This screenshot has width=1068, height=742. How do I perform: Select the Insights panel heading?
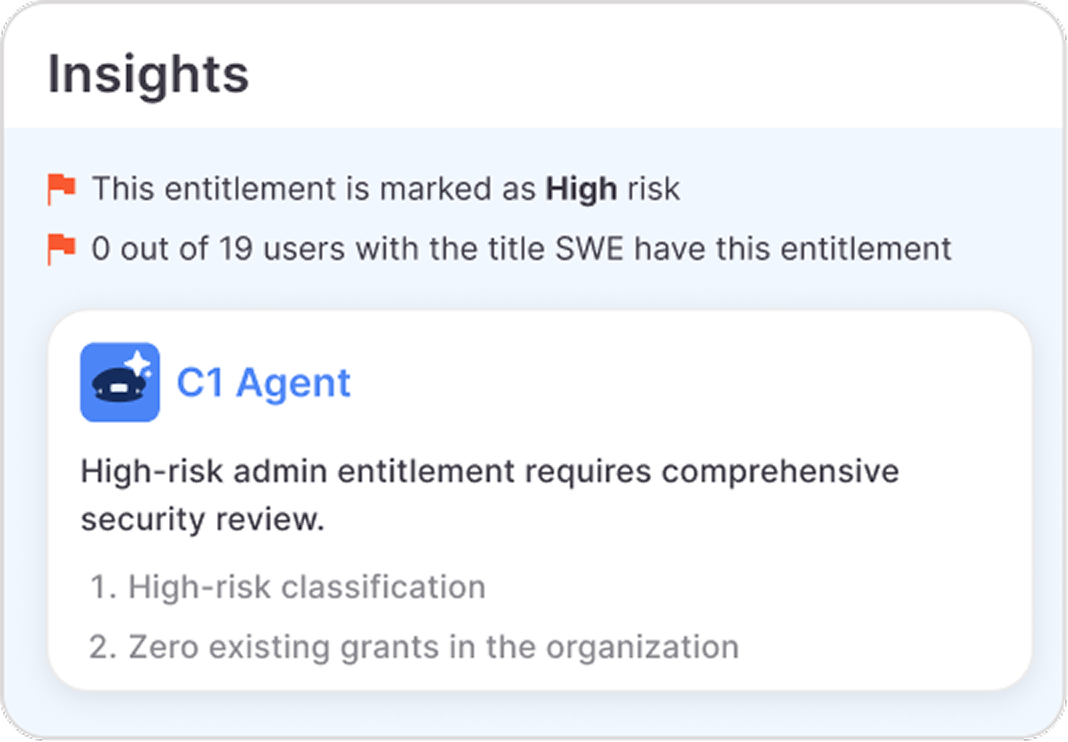pos(147,72)
